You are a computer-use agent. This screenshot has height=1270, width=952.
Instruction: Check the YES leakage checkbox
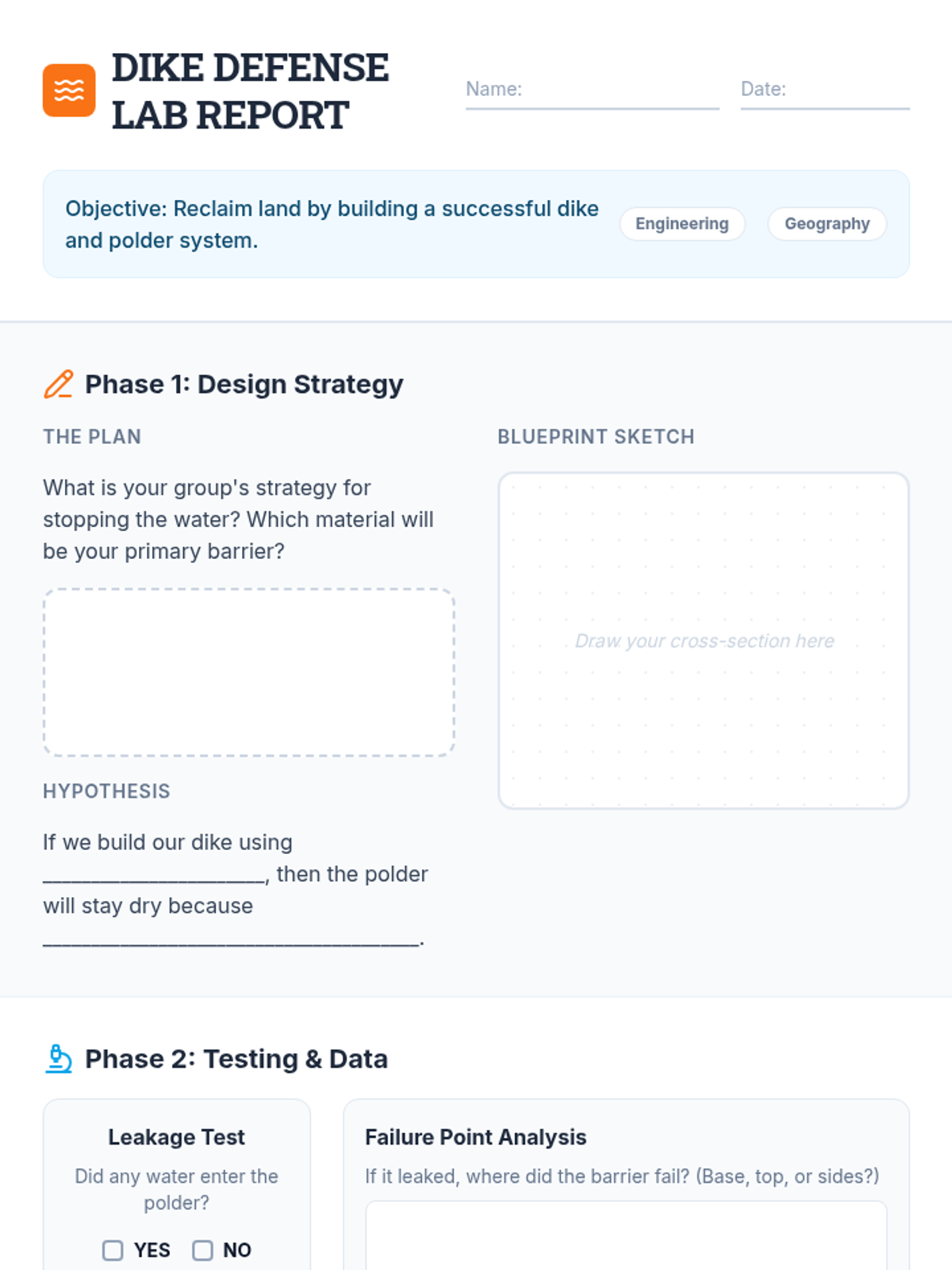pos(113,1250)
